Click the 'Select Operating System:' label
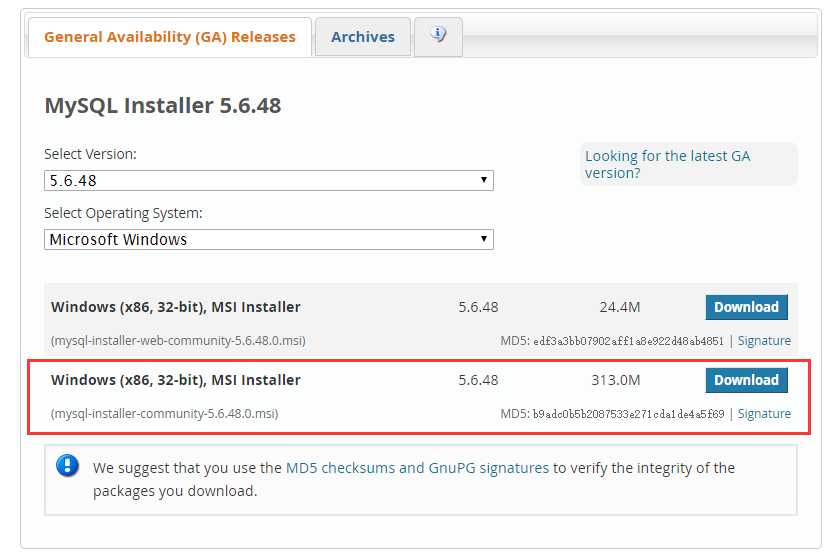This screenshot has height=556, width=833. (x=123, y=213)
